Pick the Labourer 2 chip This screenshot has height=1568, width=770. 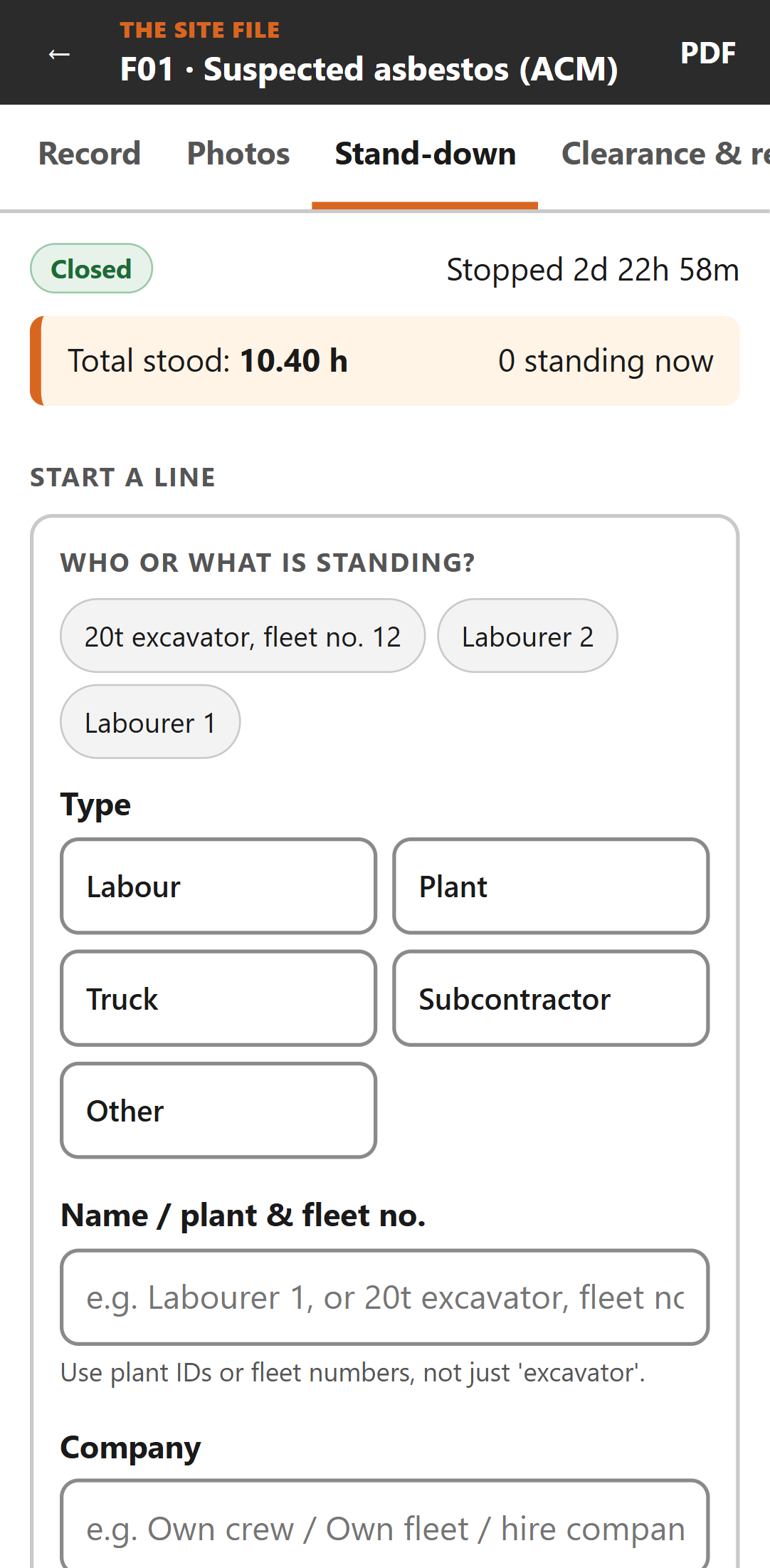pos(527,636)
